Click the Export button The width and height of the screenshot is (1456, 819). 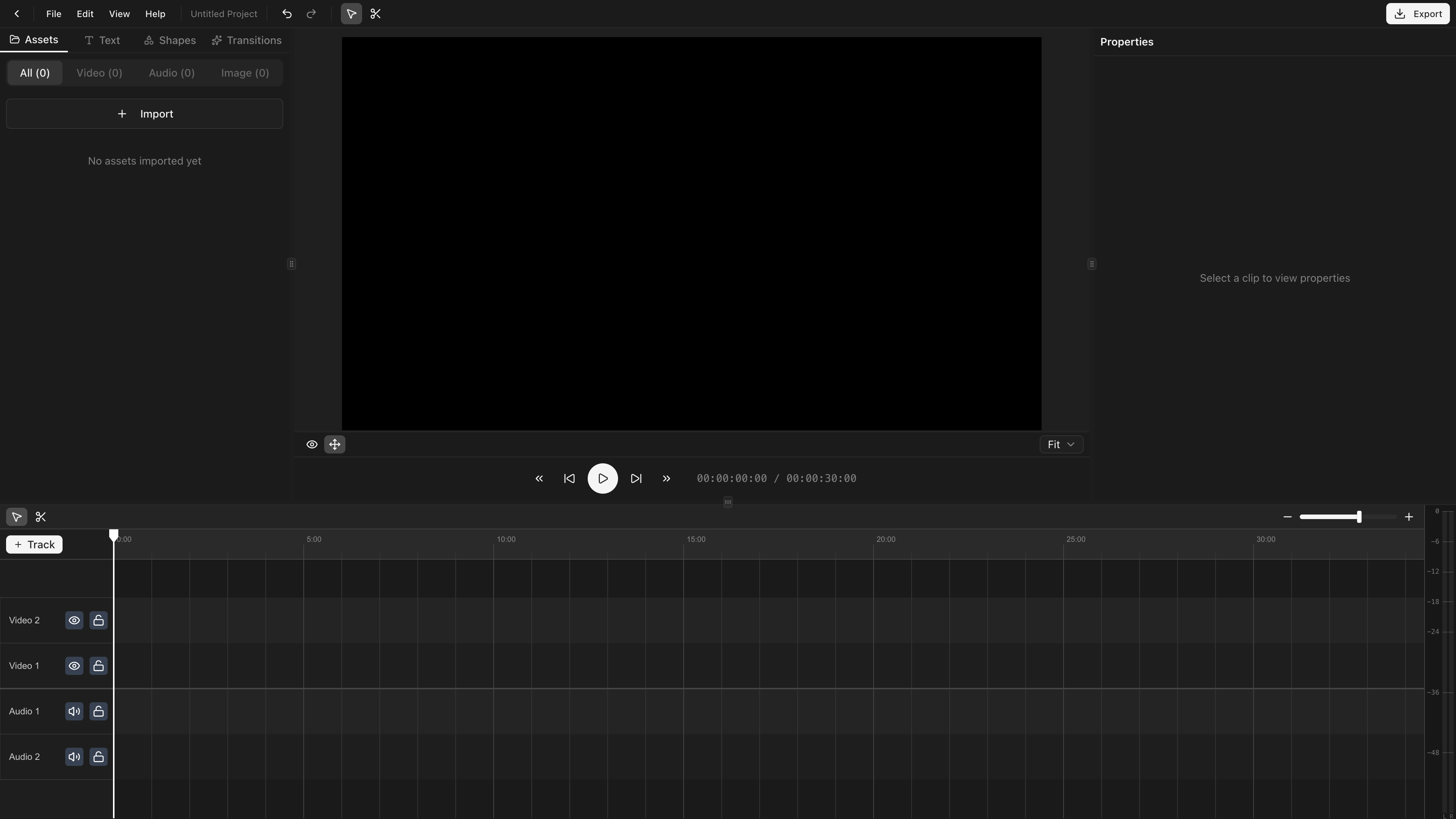point(1418,14)
